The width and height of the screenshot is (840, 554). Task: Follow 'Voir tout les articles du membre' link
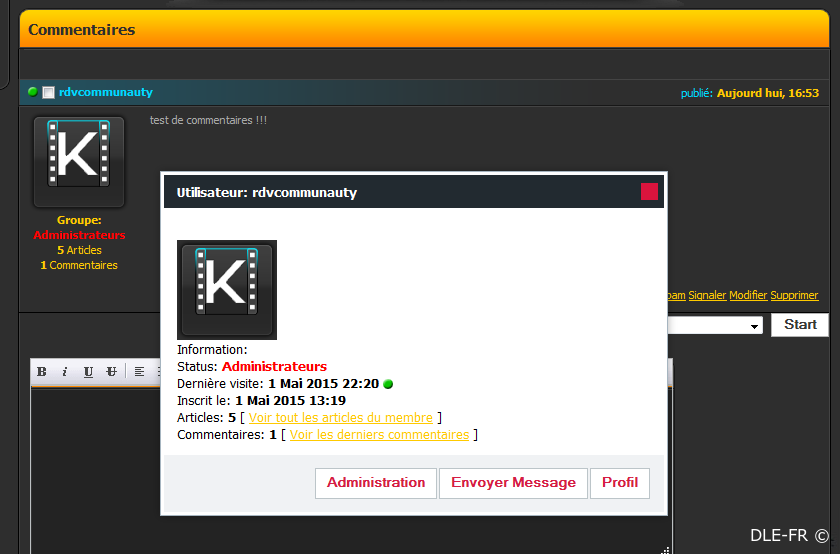click(340, 418)
